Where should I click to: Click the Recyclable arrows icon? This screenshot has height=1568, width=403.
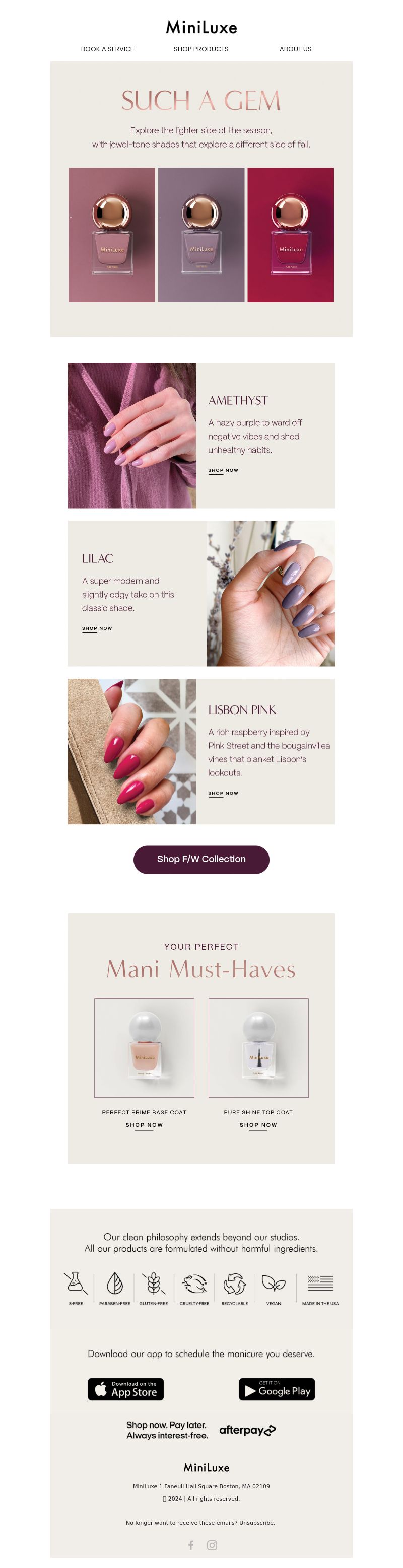coord(234,1282)
